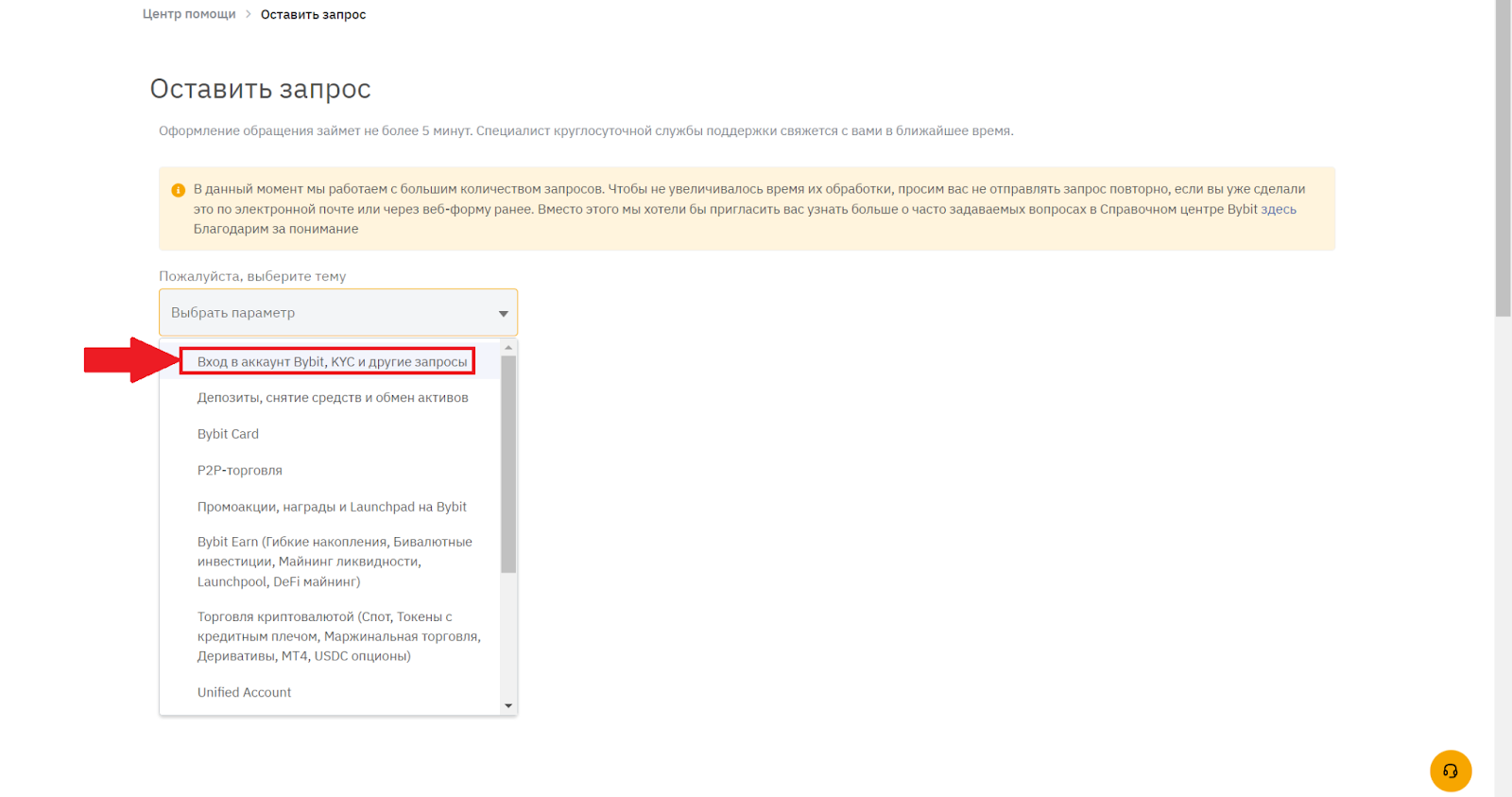Image resolution: width=1512 pixels, height=797 pixels.
Task: Click the dropdown list scrollbar thumb
Action: 508,464
